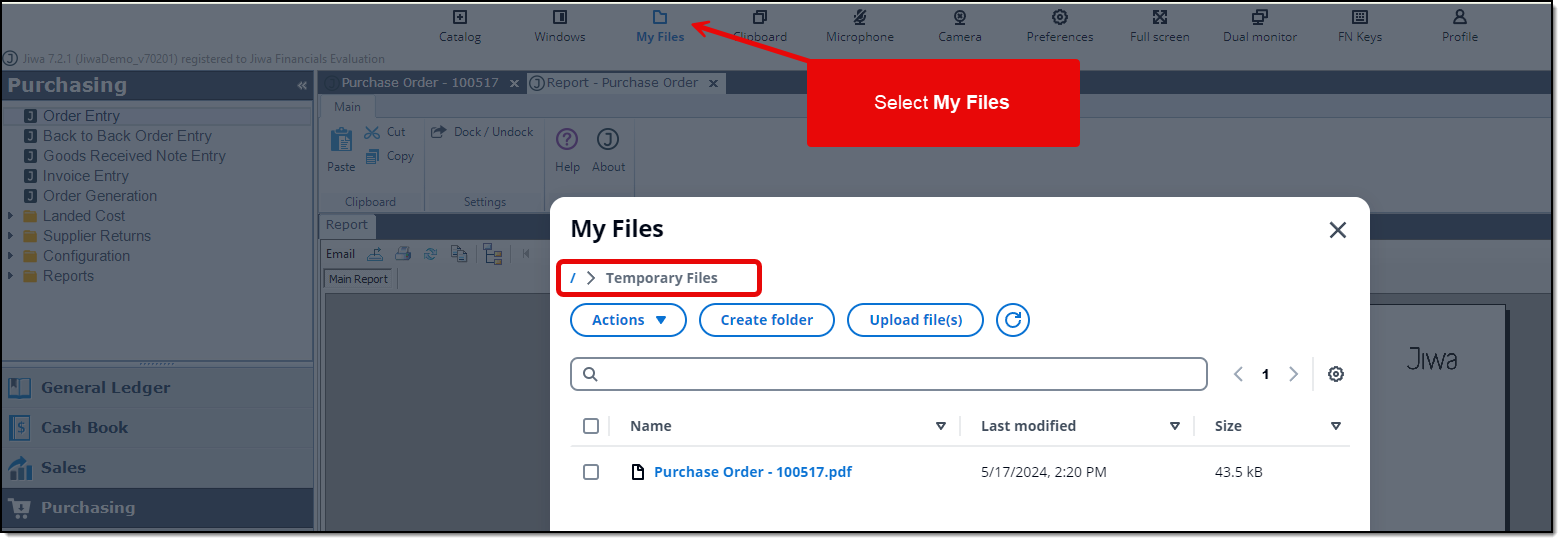The width and height of the screenshot is (1562, 542).
Task: Select the My Files folder icon
Action: pyautogui.click(x=660, y=17)
